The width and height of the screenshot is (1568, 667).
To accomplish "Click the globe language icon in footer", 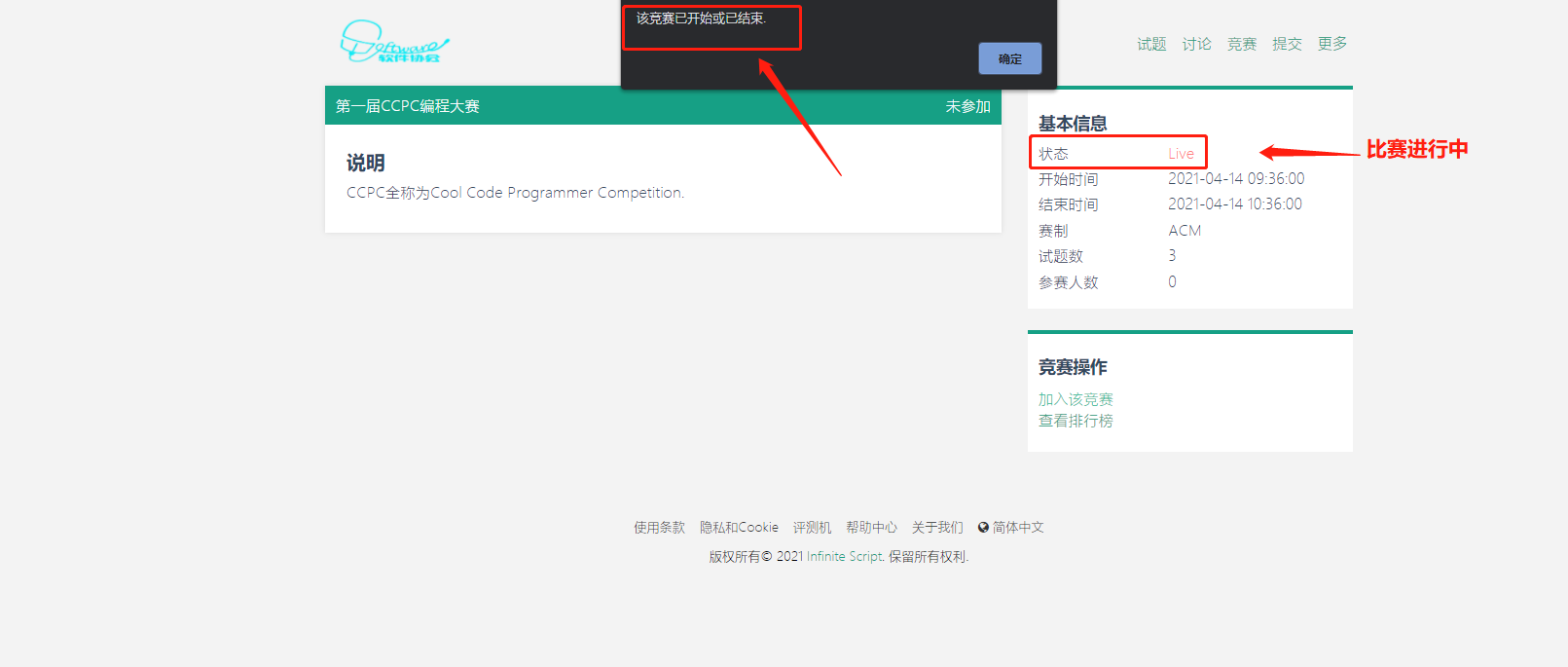I will pyautogui.click(x=983, y=527).
